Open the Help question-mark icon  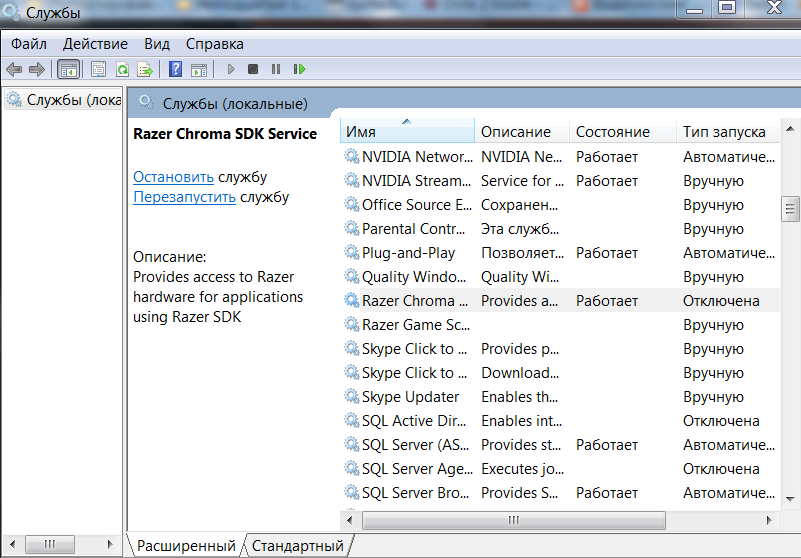(175, 69)
